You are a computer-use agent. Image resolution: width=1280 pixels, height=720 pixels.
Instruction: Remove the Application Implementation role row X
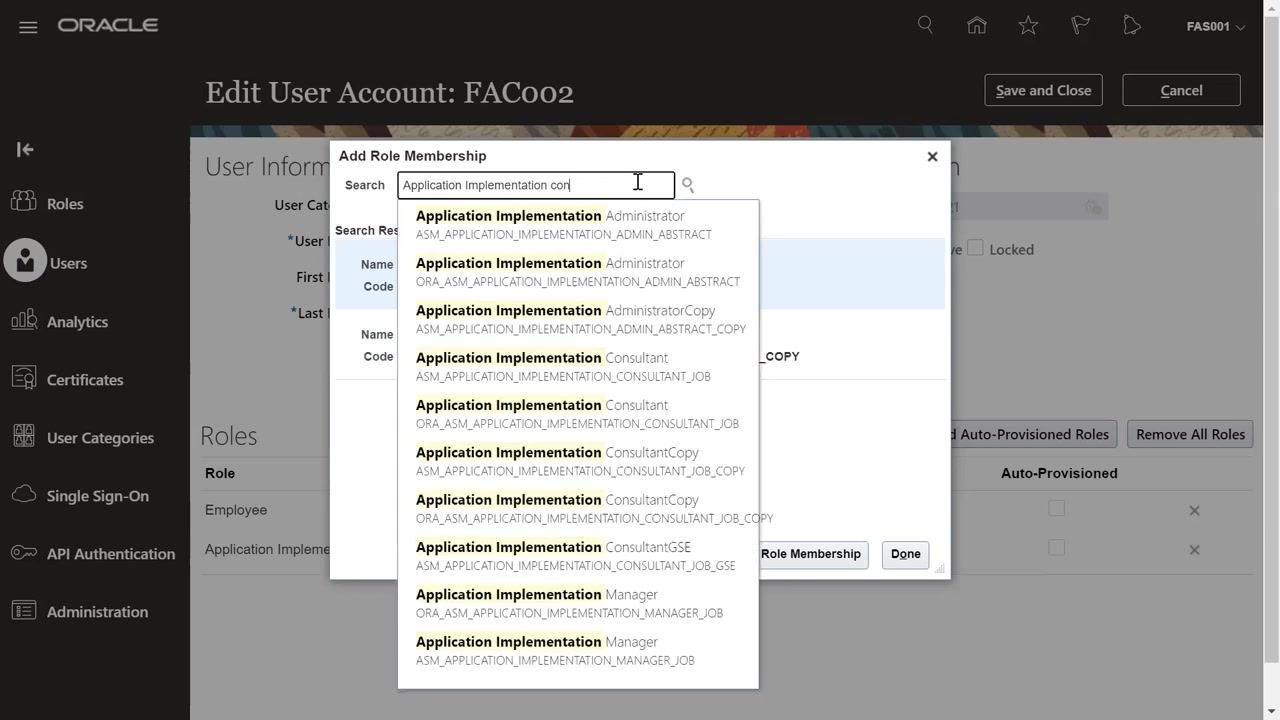pos(1194,549)
